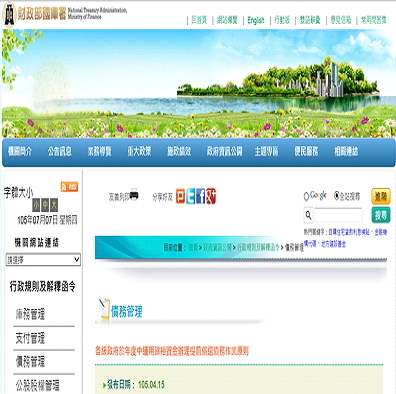Share page via Facebook icon

coord(201,196)
